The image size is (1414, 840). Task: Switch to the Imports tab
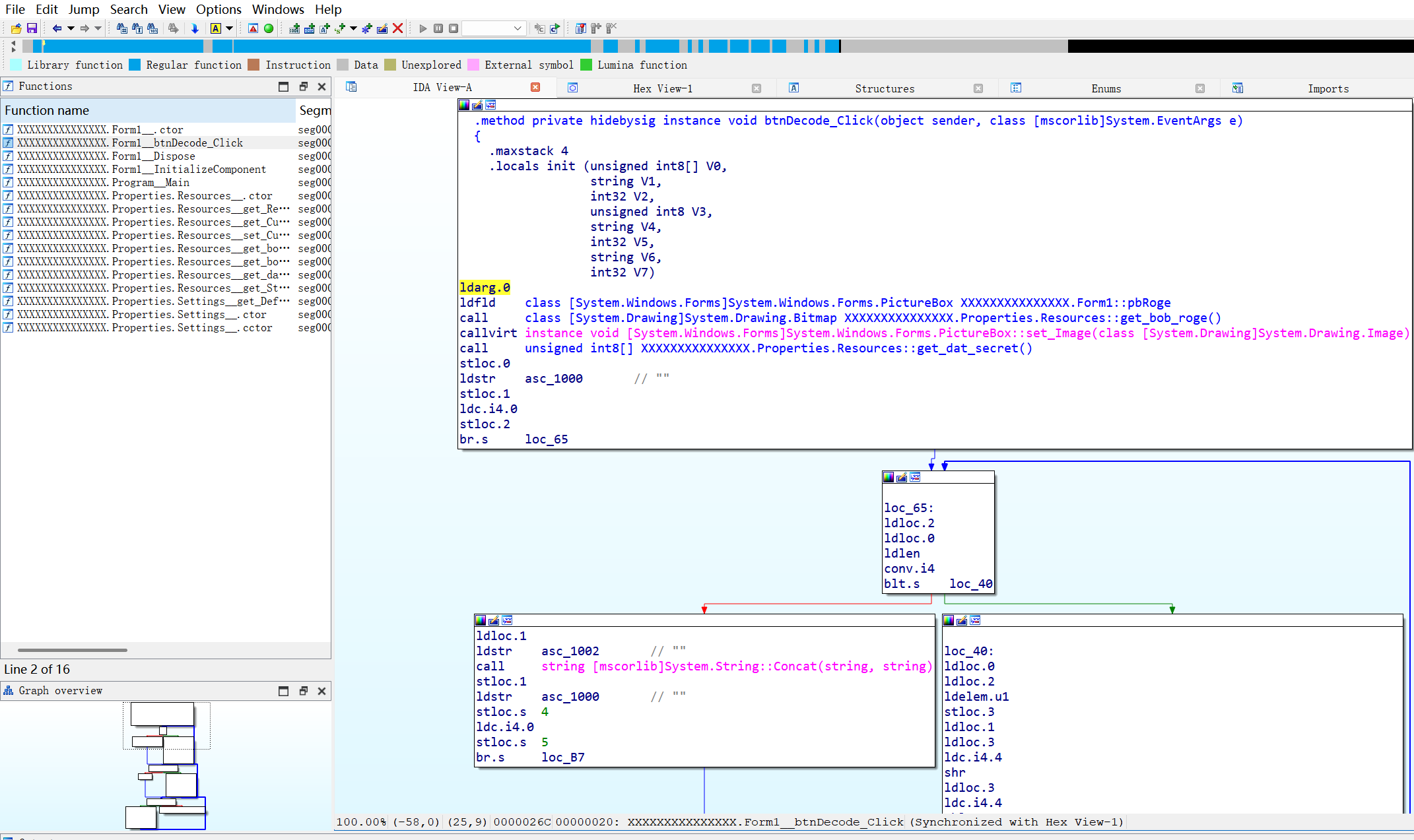(x=1328, y=88)
